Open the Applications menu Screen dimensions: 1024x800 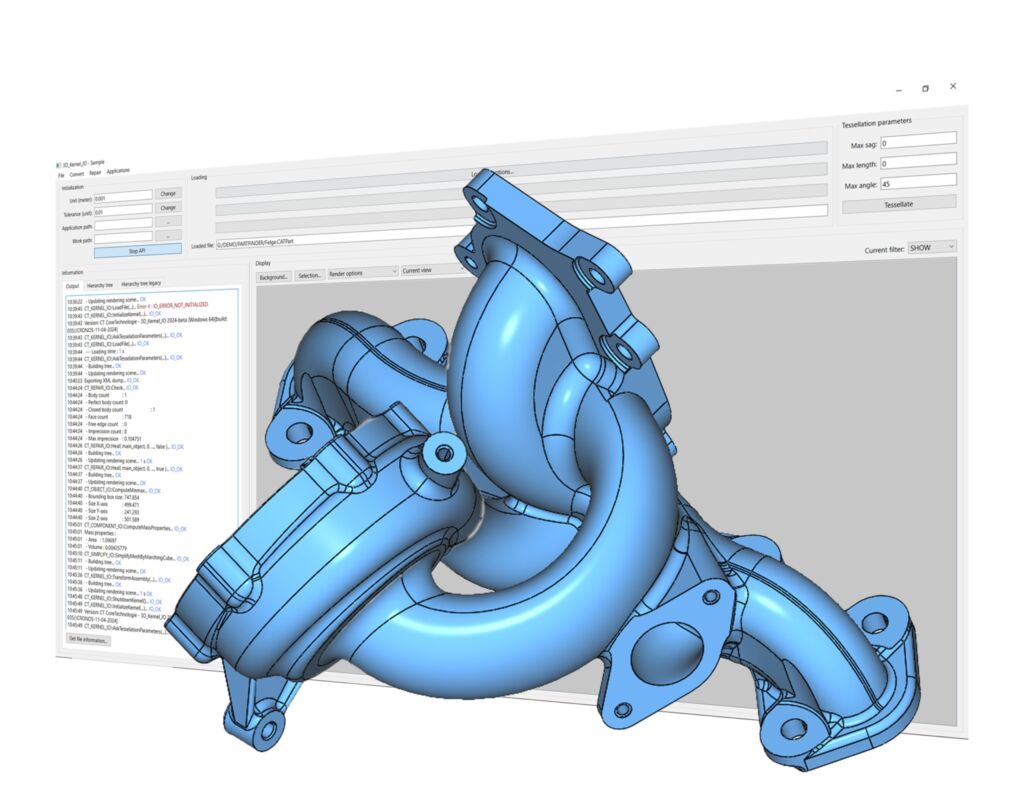click(x=118, y=171)
